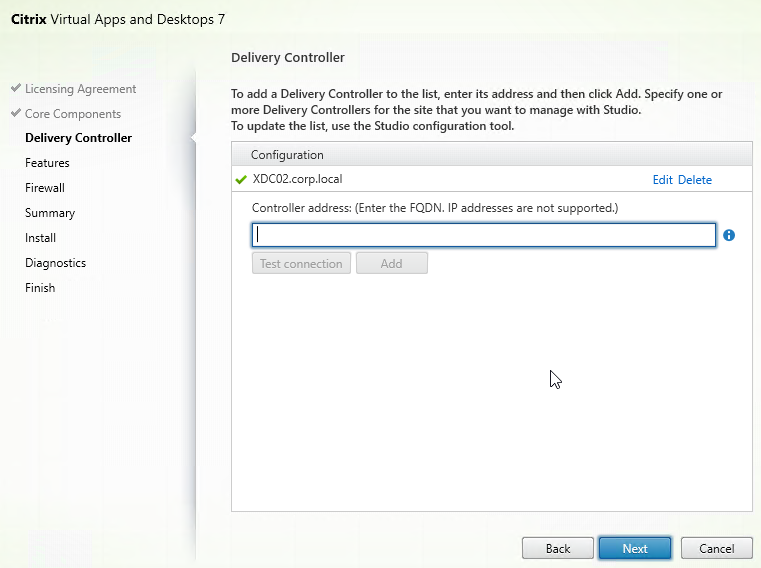Select Licensing Agreement step in sidebar
The image size is (761, 568).
81,89
